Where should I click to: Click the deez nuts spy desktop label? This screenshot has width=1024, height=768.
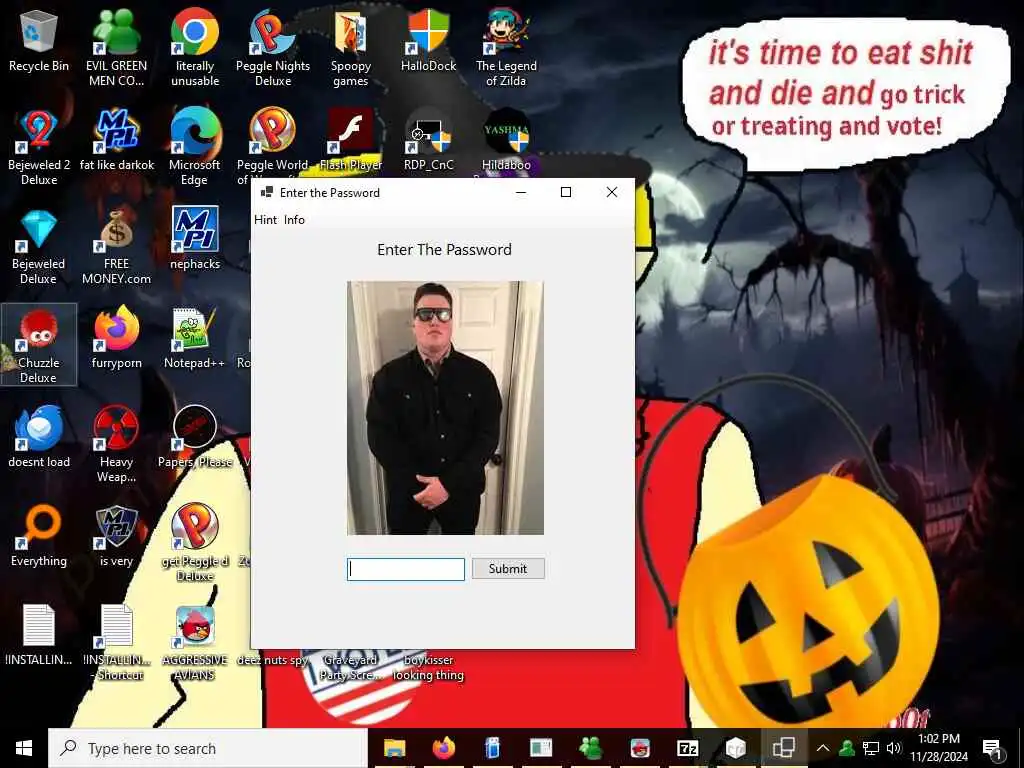click(272, 660)
